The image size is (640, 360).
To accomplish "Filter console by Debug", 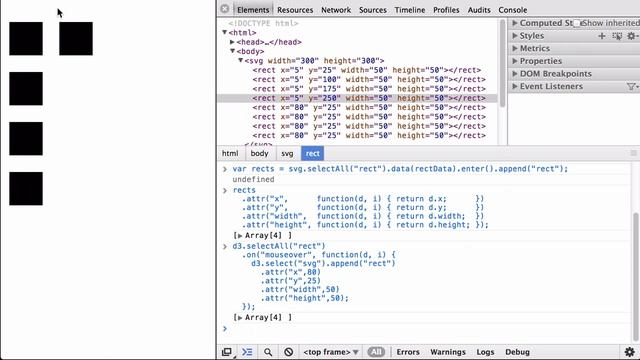I will click(517, 352).
